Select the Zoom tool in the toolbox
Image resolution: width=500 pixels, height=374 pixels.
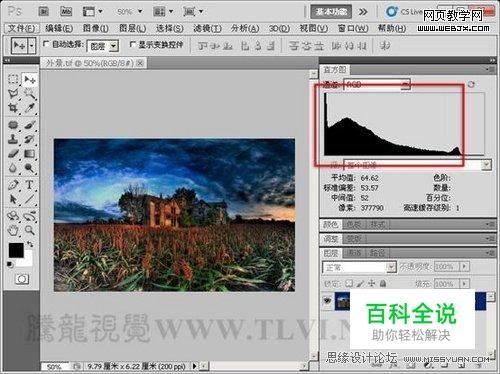tap(30, 230)
